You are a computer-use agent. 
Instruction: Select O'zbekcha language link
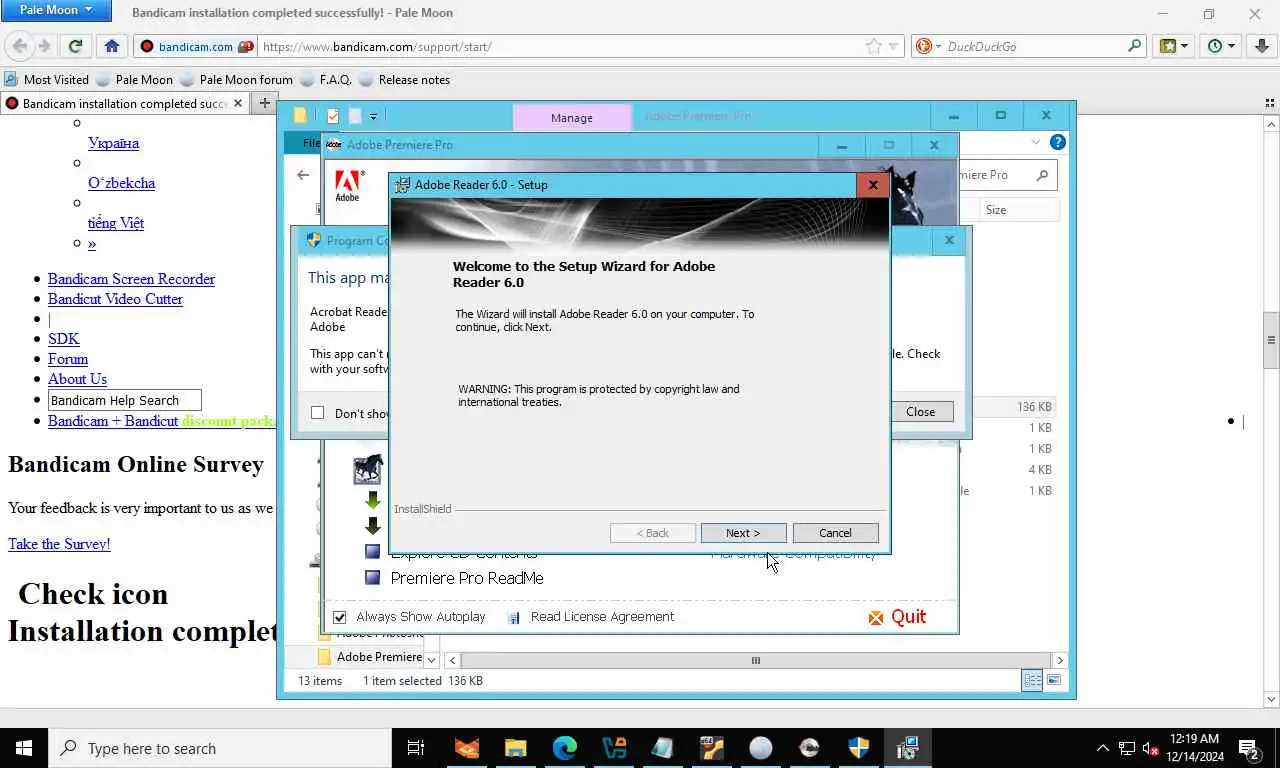point(121,183)
